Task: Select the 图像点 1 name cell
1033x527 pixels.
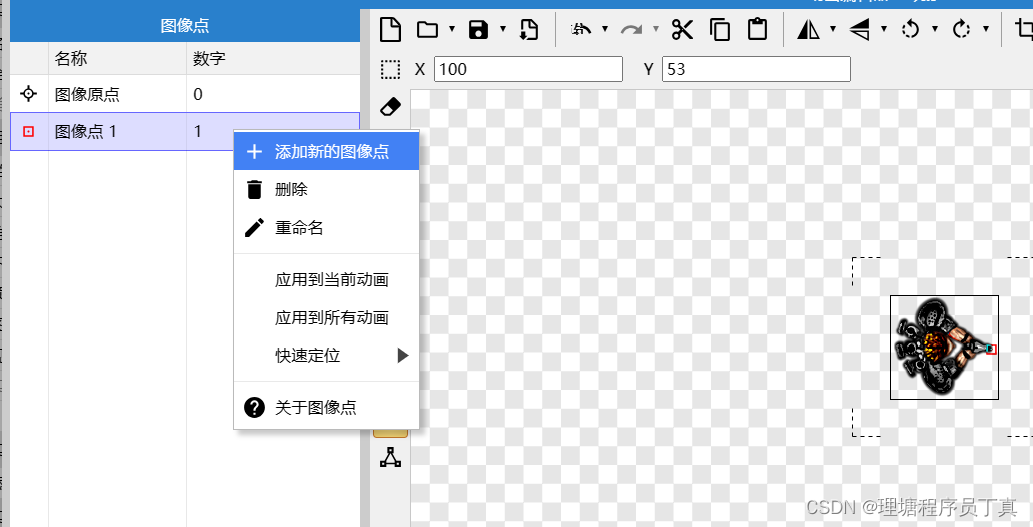Action: [x=117, y=132]
